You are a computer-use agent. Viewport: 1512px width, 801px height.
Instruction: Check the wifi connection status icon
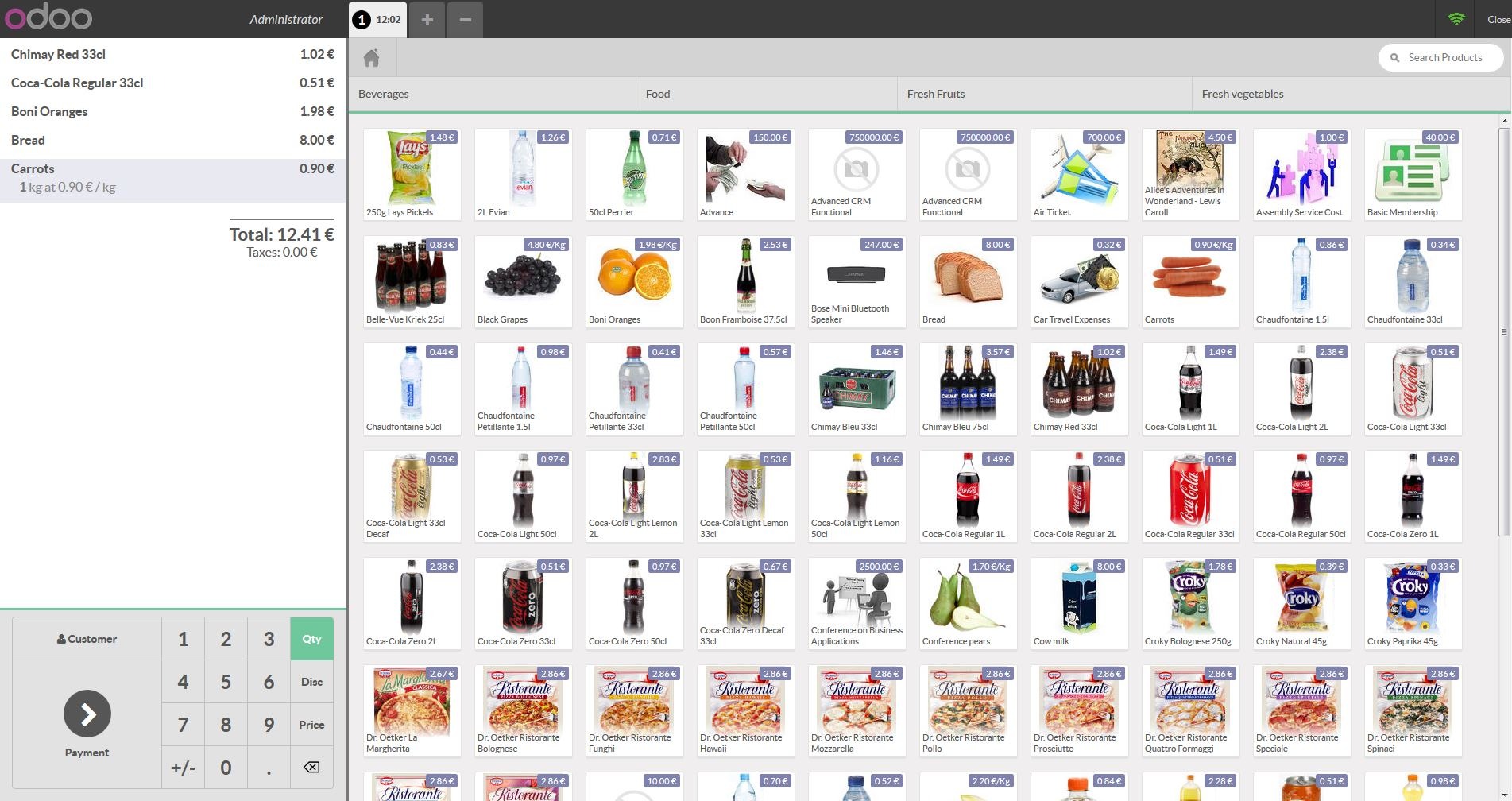click(1456, 19)
